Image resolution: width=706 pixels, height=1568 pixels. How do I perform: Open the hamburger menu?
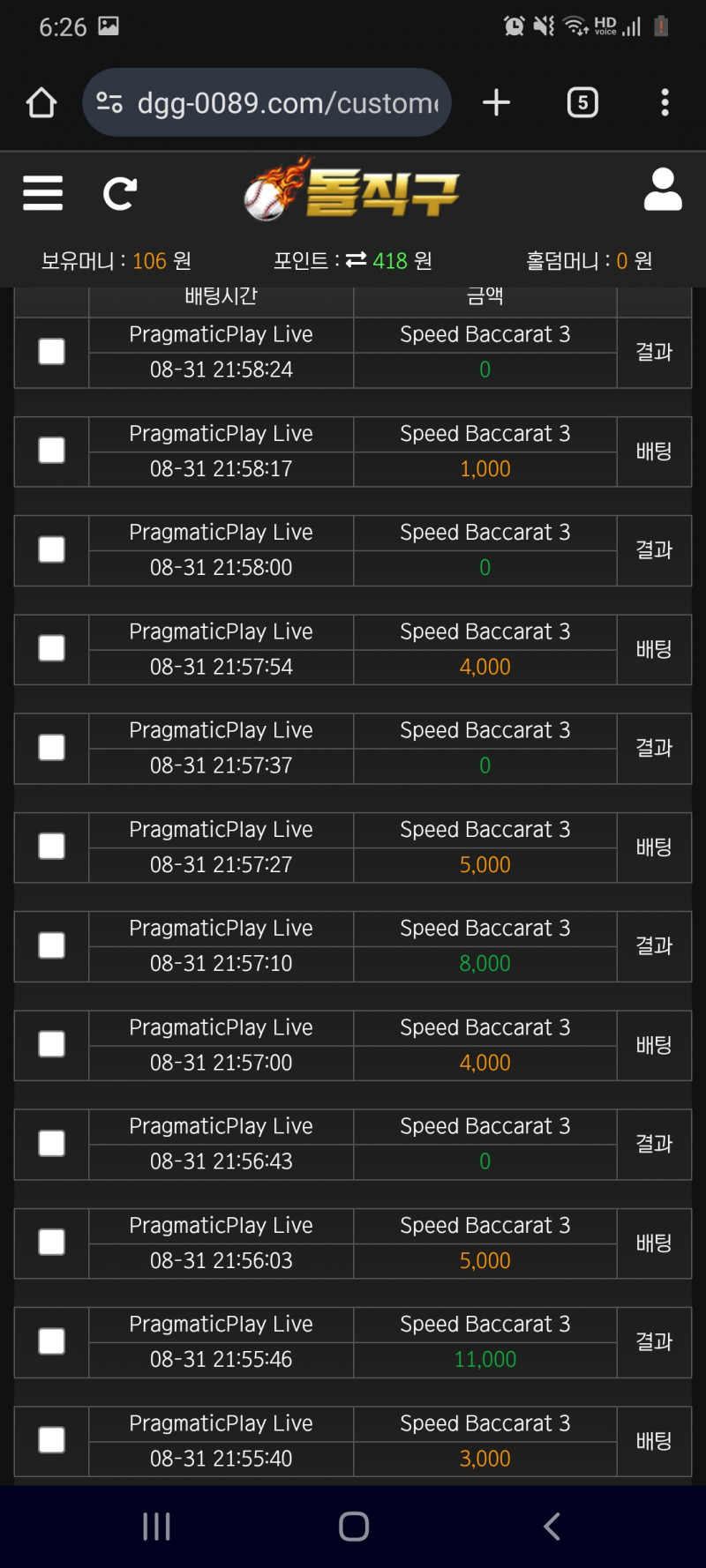coord(42,192)
